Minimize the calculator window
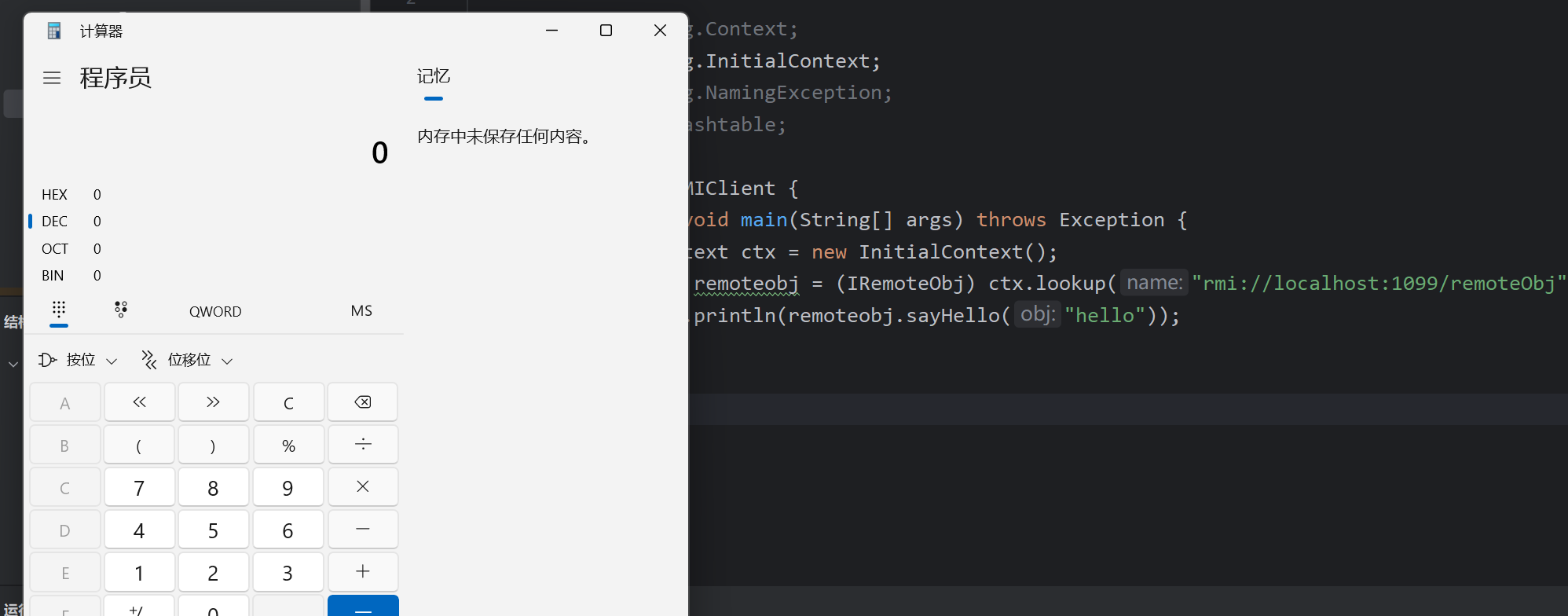 [551, 30]
